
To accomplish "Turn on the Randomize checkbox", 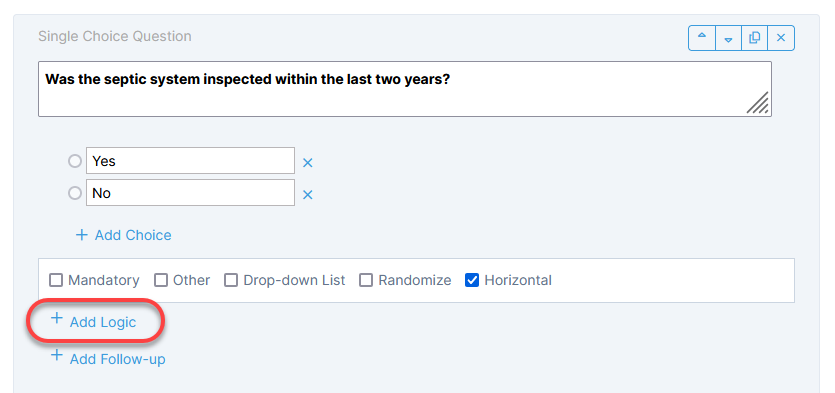I will (x=366, y=280).
